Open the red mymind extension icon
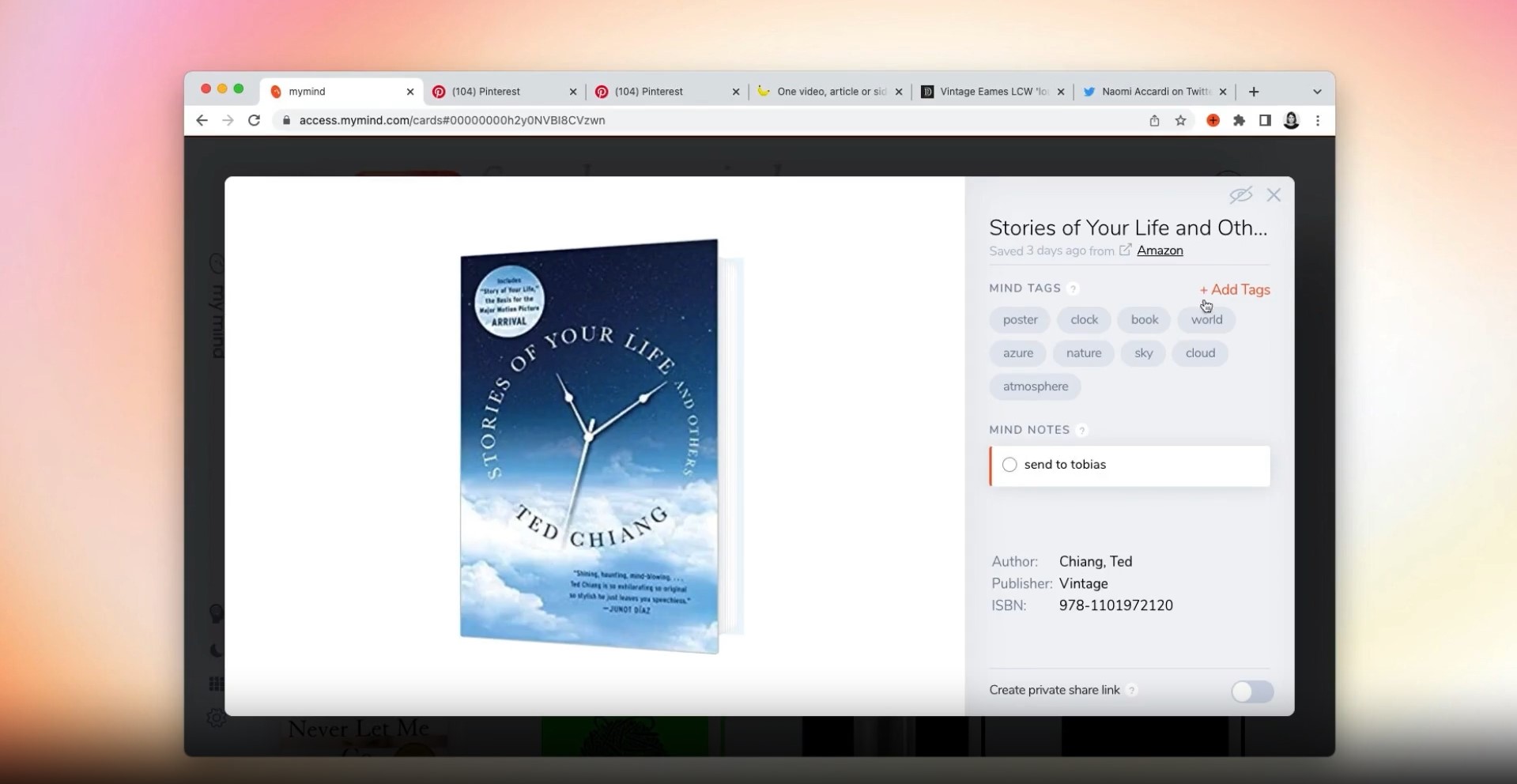Image resolution: width=1517 pixels, height=784 pixels. pyautogui.click(x=1213, y=120)
